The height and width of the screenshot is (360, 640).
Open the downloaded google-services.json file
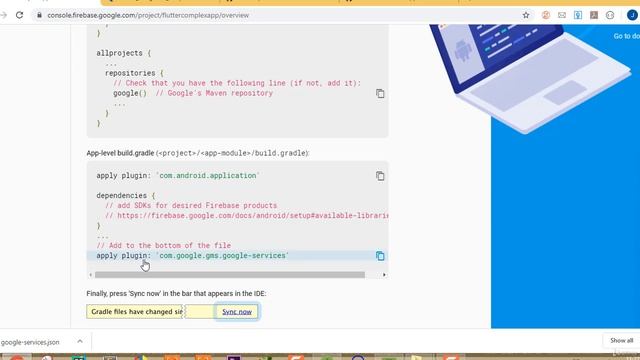click(30, 342)
